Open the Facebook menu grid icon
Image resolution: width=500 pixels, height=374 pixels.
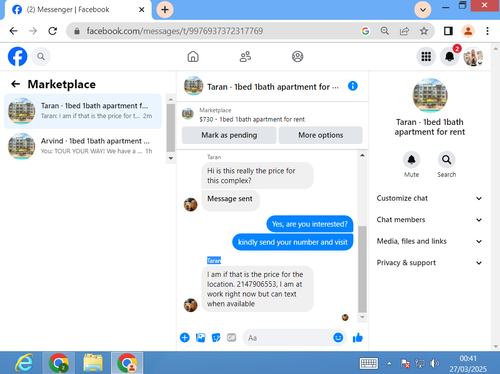click(x=426, y=57)
